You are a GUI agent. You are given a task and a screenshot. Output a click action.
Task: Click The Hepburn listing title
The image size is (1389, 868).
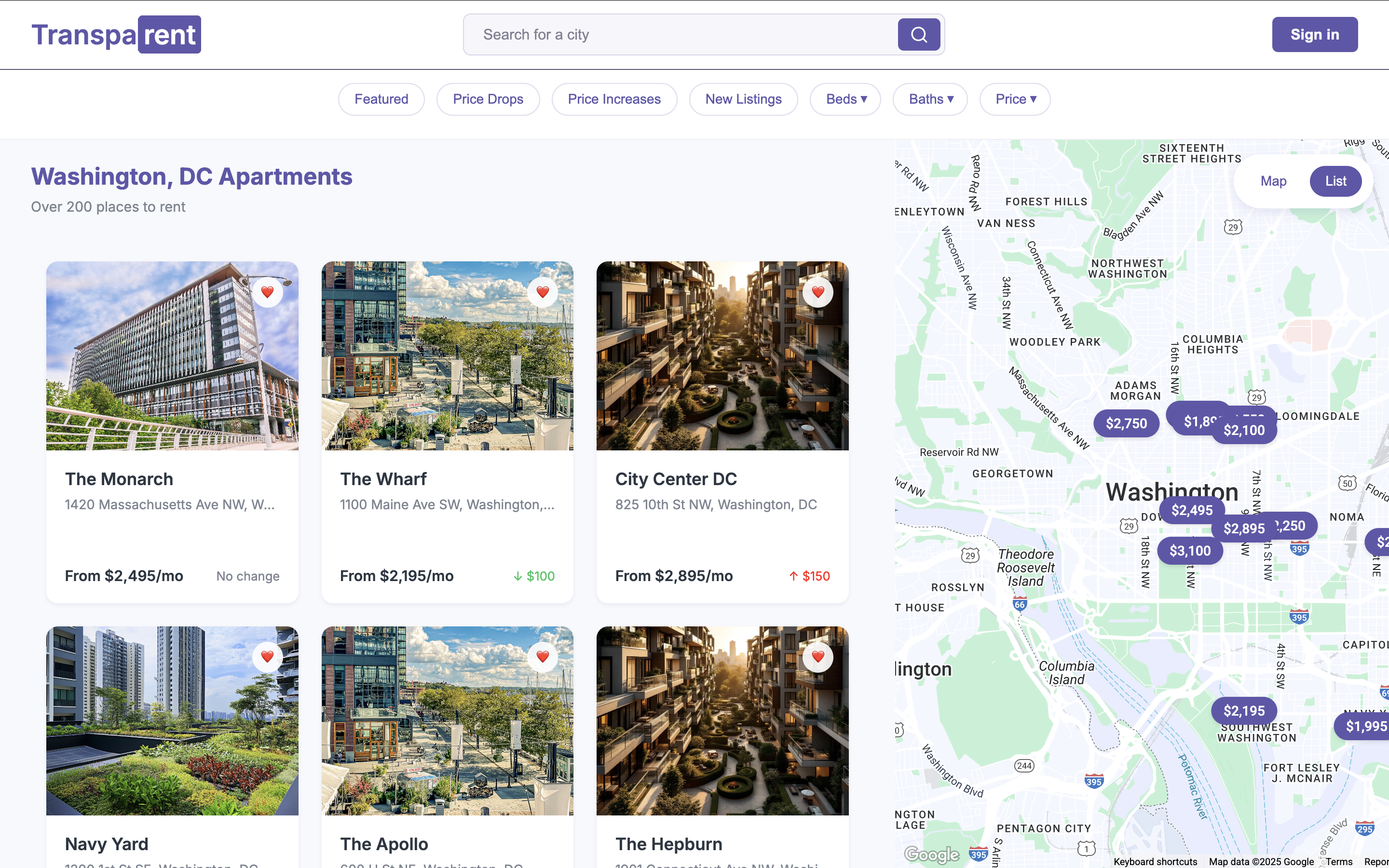(668, 844)
